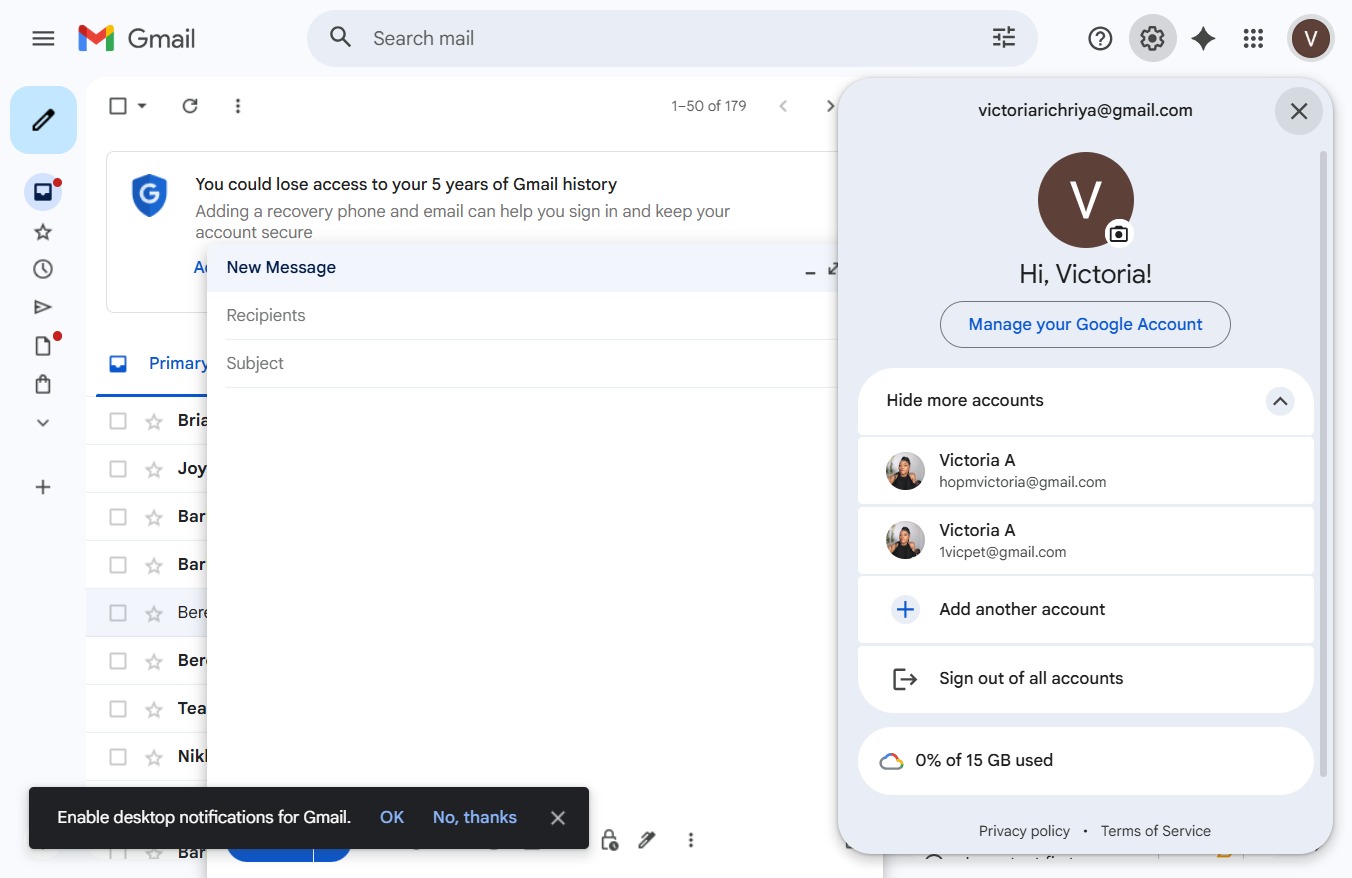Viewport: 1352px width, 878px height.
Task: Open Starred mail in the sidebar
Action: pos(43,232)
